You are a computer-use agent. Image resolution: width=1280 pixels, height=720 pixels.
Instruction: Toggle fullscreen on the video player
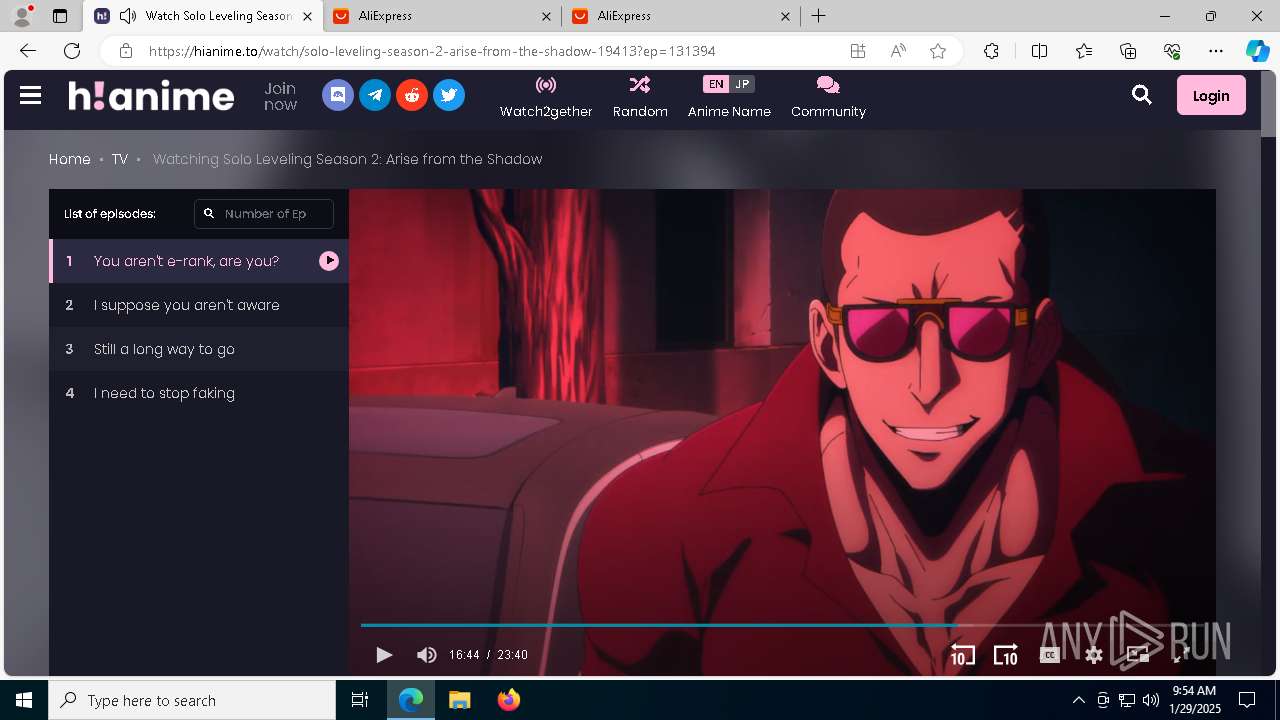(1181, 655)
